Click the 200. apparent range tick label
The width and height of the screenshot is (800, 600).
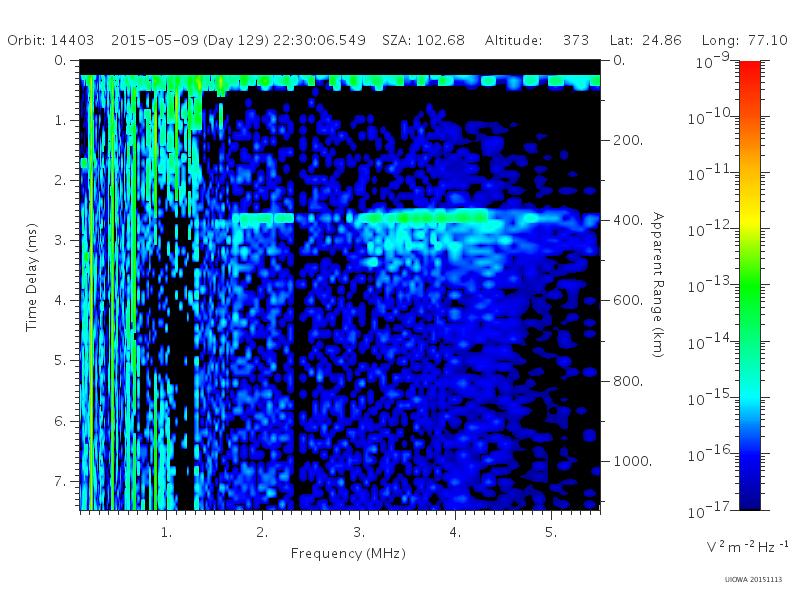click(x=628, y=140)
